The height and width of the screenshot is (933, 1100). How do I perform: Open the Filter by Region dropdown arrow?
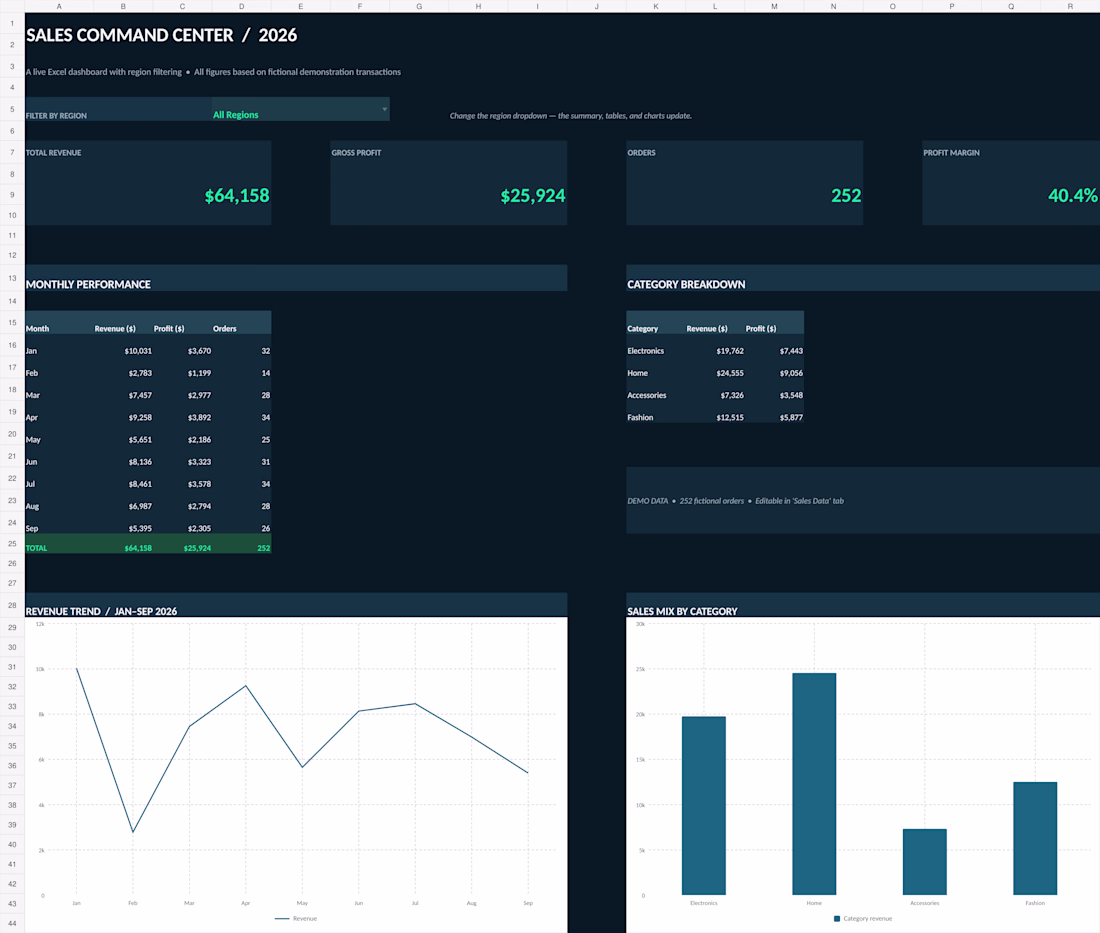(x=384, y=109)
